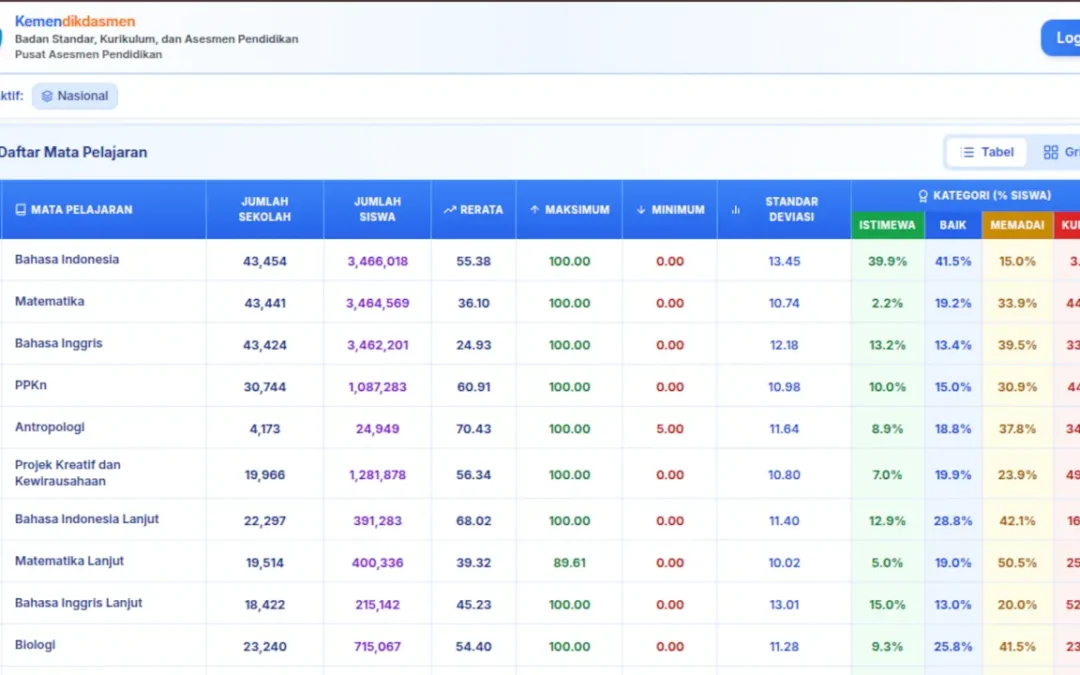The width and height of the screenshot is (1080, 675).
Task: Click the orange Memadai category header
Action: point(1017,225)
